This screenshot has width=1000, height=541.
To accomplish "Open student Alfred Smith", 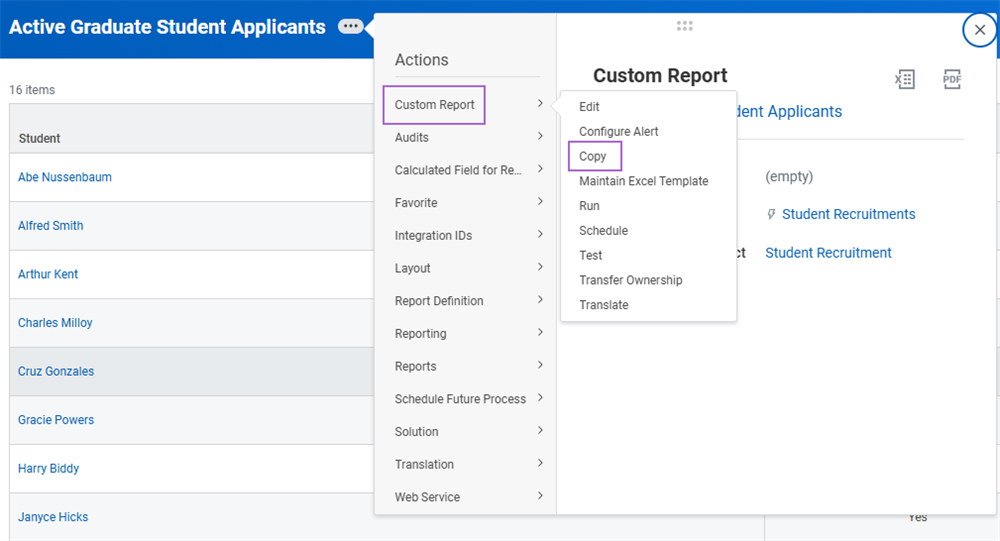I will (50, 226).
